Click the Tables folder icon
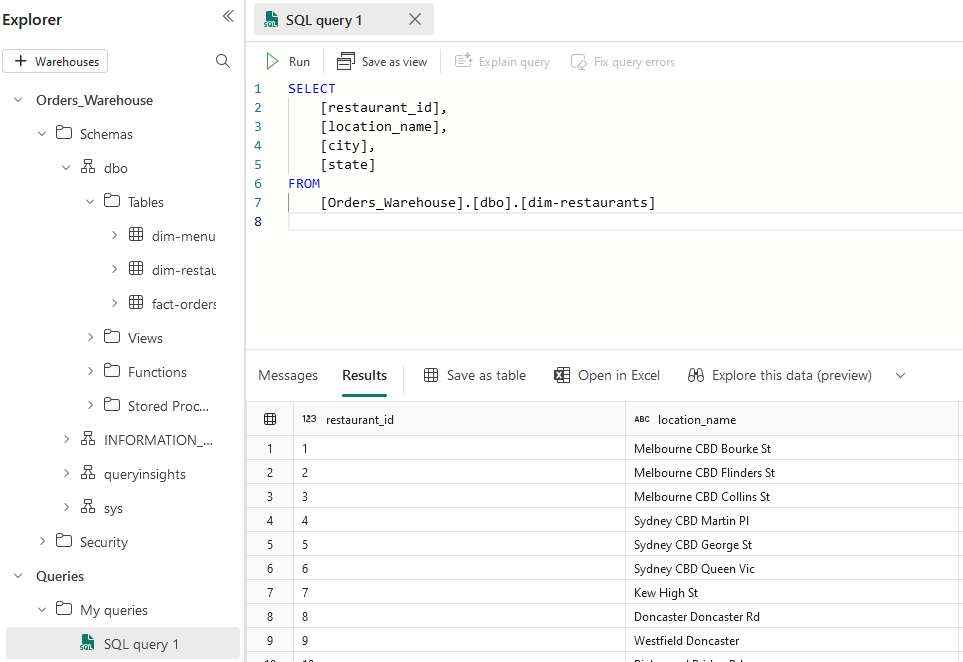Image resolution: width=963 pixels, height=662 pixels. pos(112,201)
